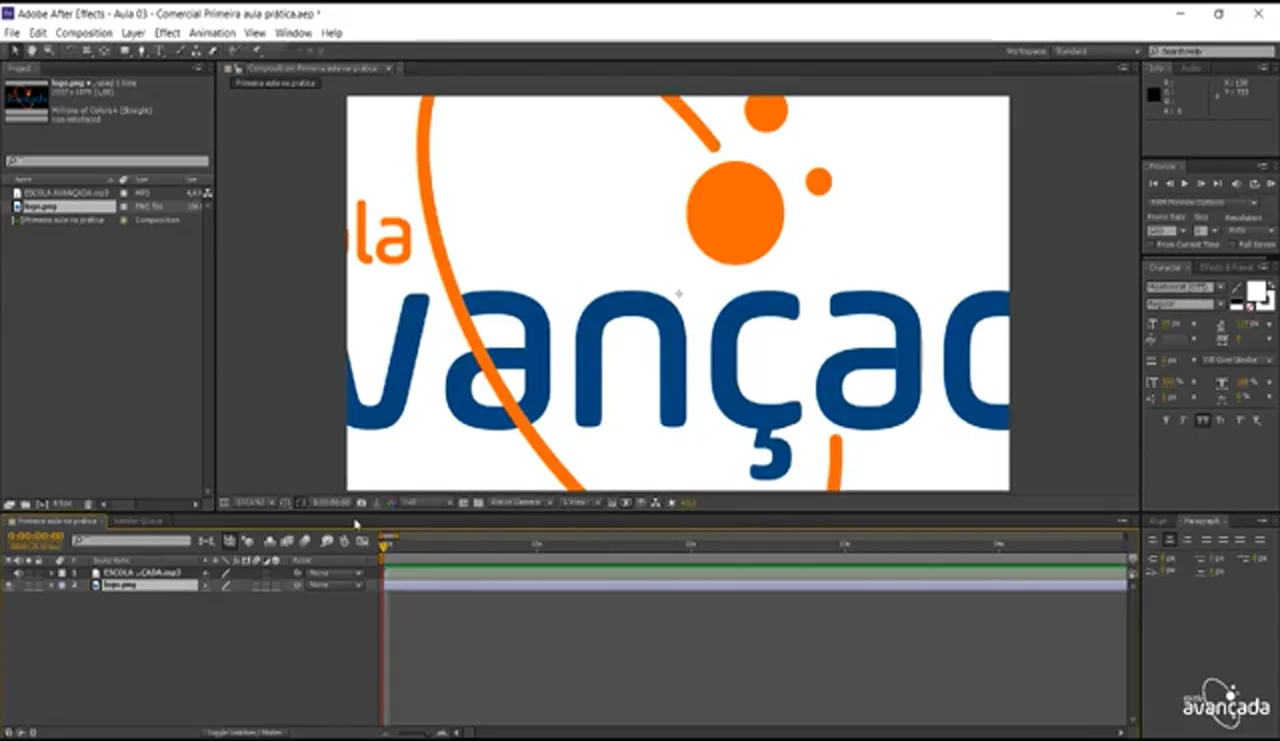Open the composition mini-flowchart in timeline
The height and width of the screenshot is (741, 1280).
coord(207,541)
